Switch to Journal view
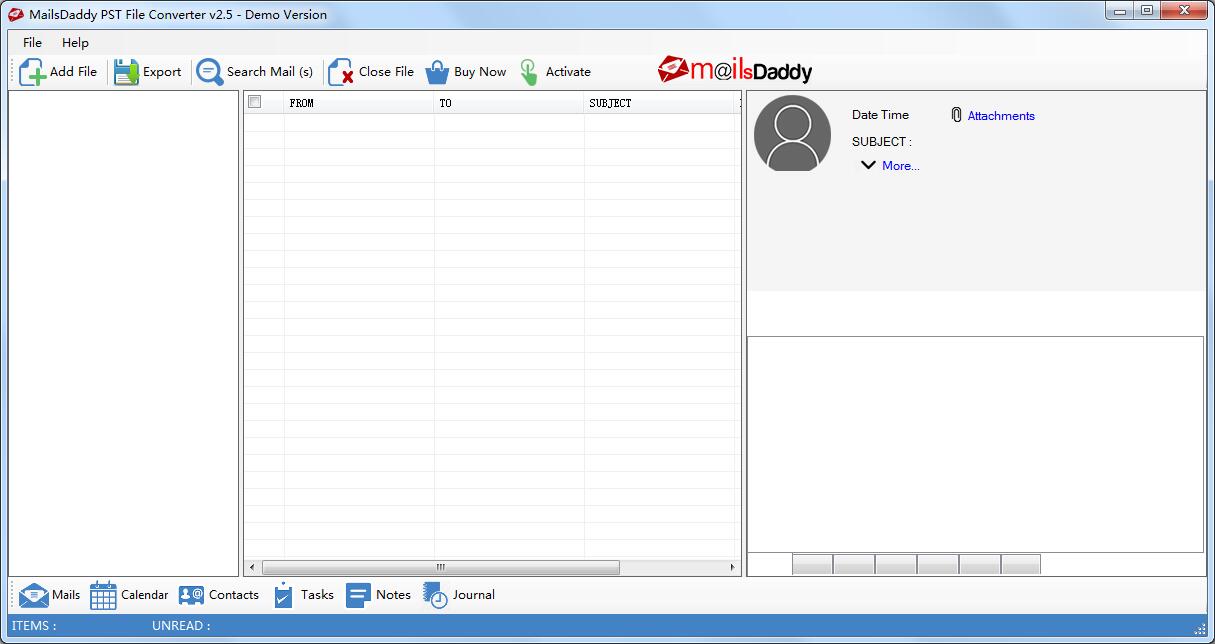Image resolution: width=1215 pixels, height=644 pixels. point(459,595)
